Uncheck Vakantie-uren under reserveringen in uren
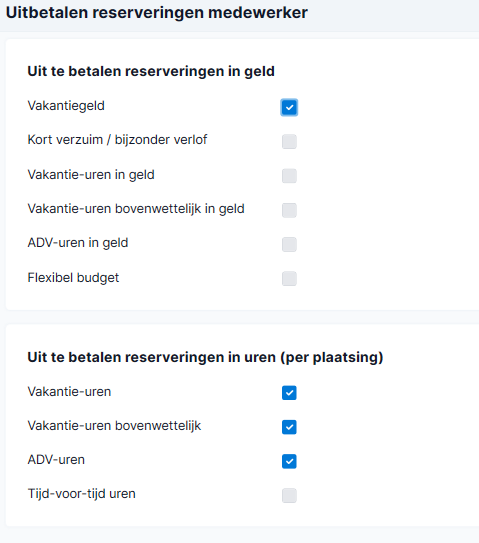 pyautogui.click(x=289, y=393)
